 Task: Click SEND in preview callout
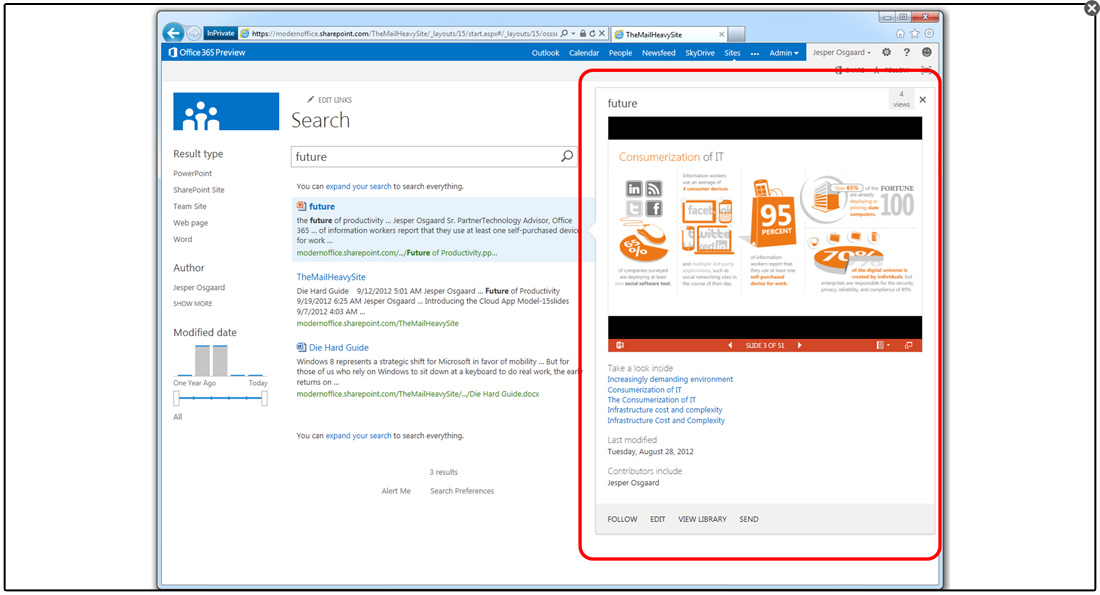pos(749,519)
